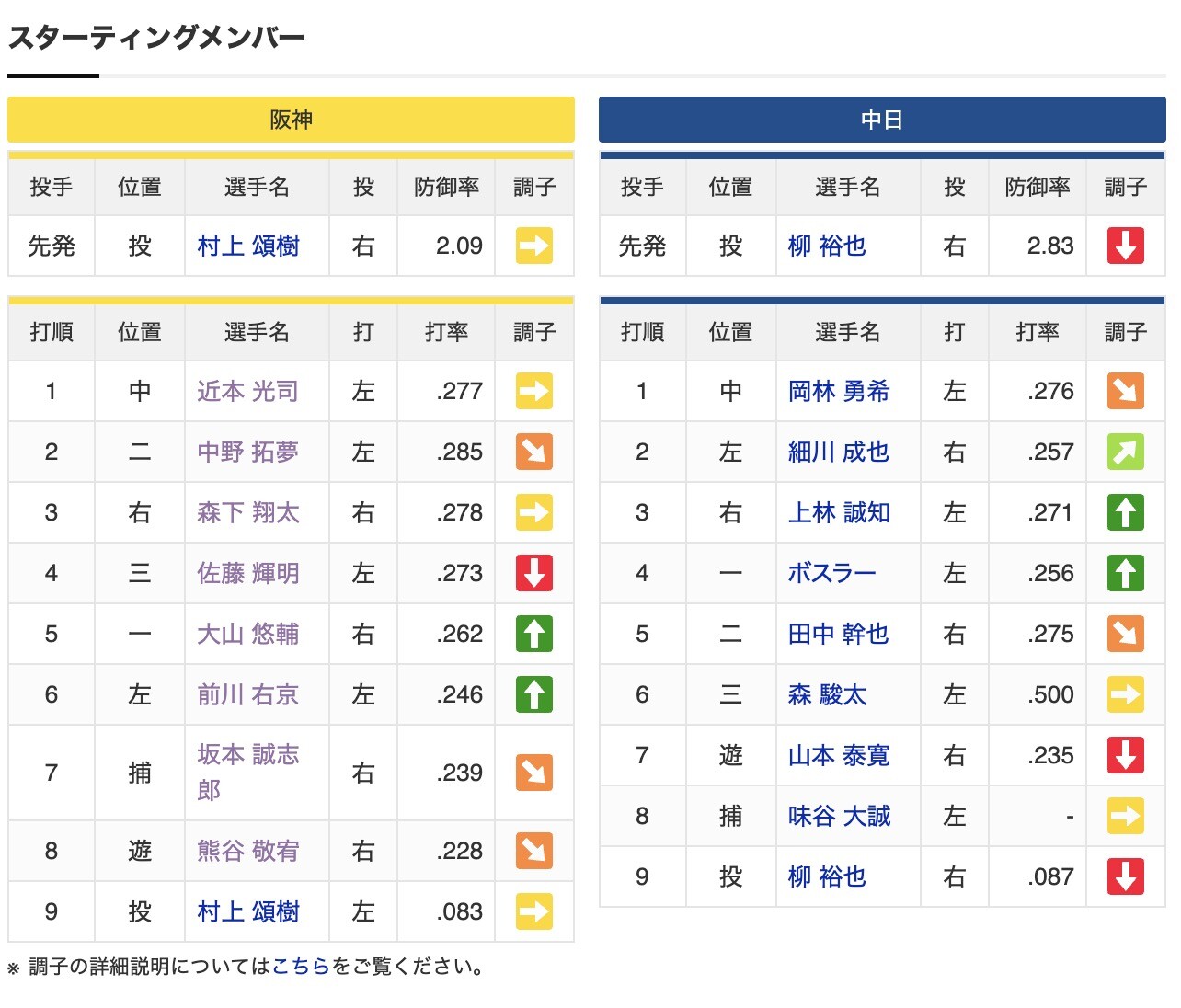This screenshot has width=1181, height=1008.
Task: Click the yellow flat-condition arrow beside 村上 頌樹
Action: point(534,246)
